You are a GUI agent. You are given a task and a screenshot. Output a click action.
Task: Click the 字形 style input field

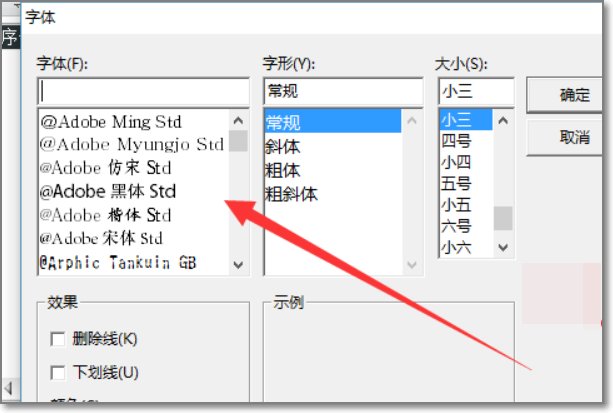(x=343, y=91)
